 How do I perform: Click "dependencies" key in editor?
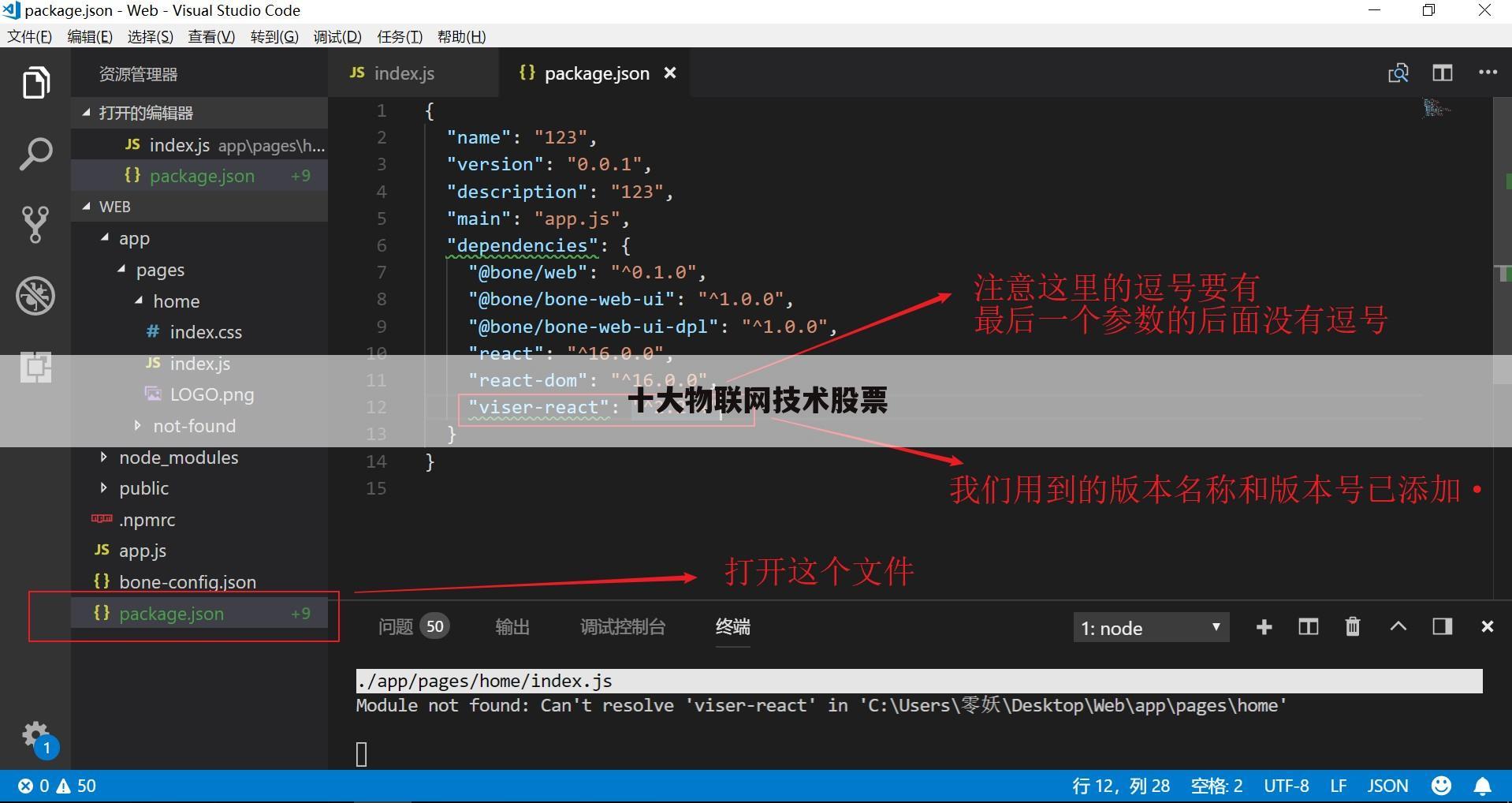[522, 246]
